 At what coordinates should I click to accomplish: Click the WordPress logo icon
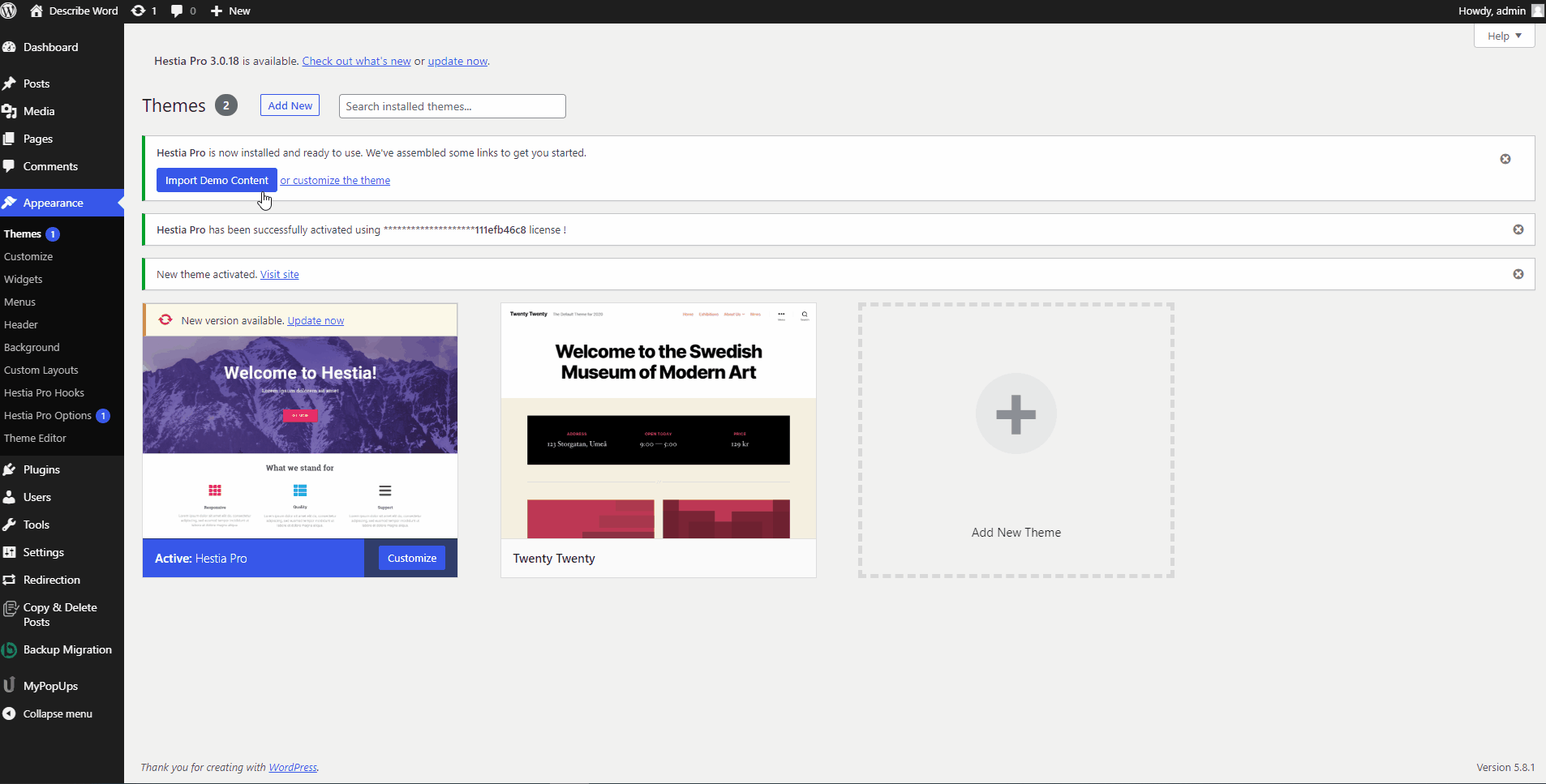9,11
